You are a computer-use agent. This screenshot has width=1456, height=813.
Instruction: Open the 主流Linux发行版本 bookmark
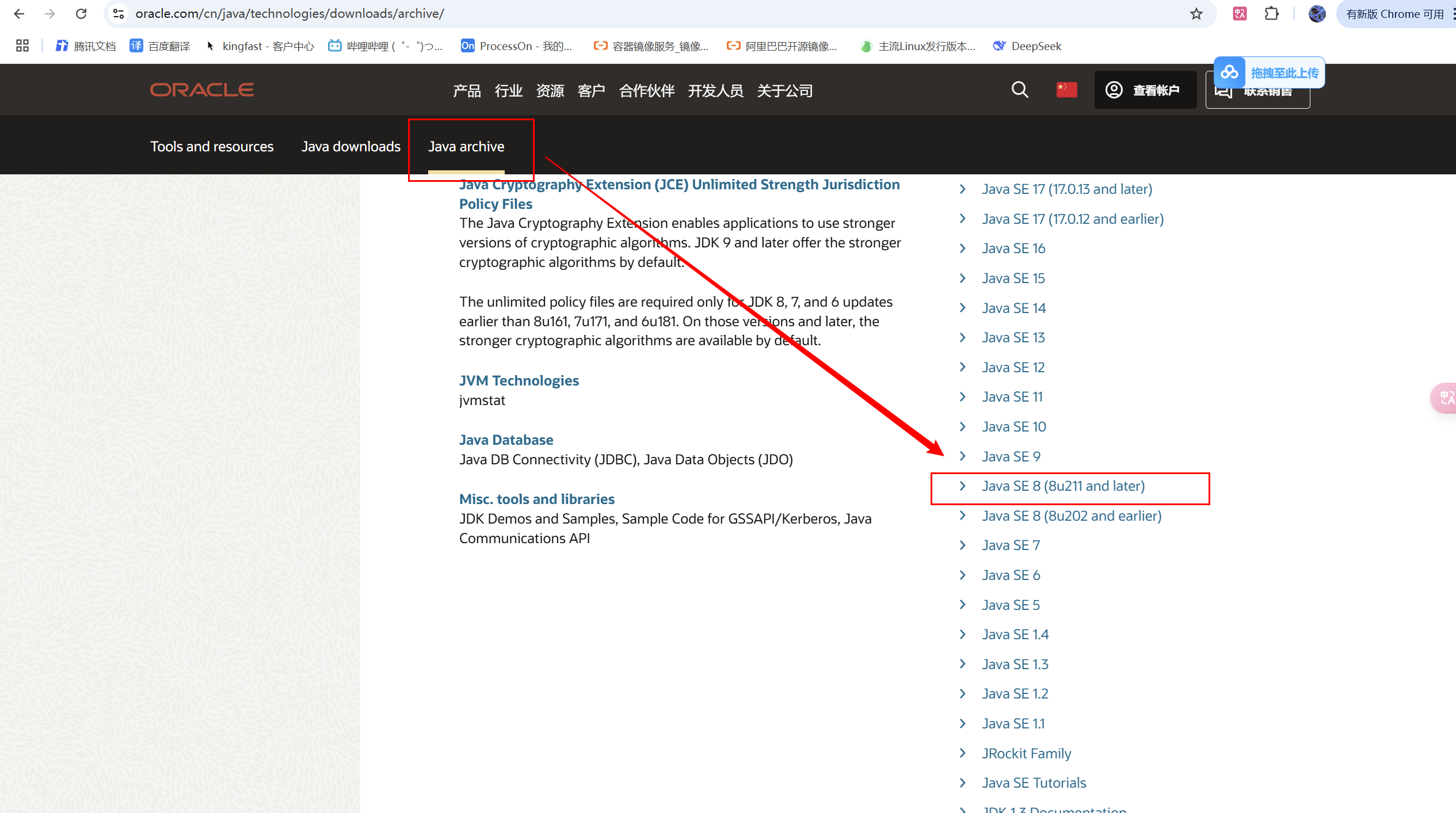coord(918,46)
